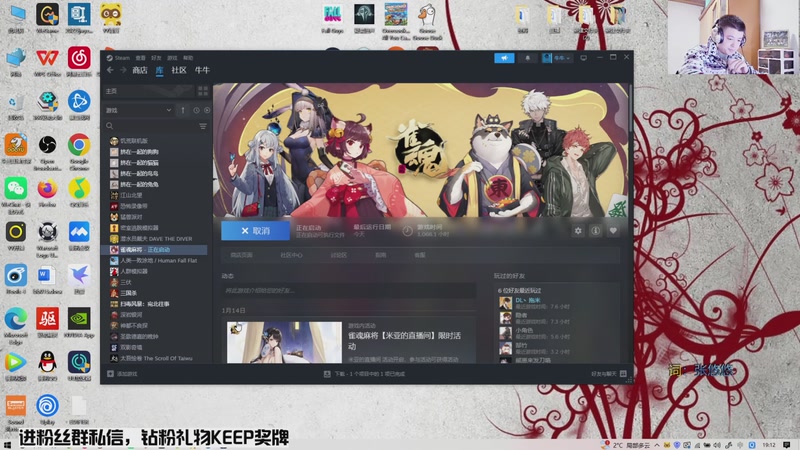
Task: Open the 讨论区 discussions link
Action: (339, 255)
